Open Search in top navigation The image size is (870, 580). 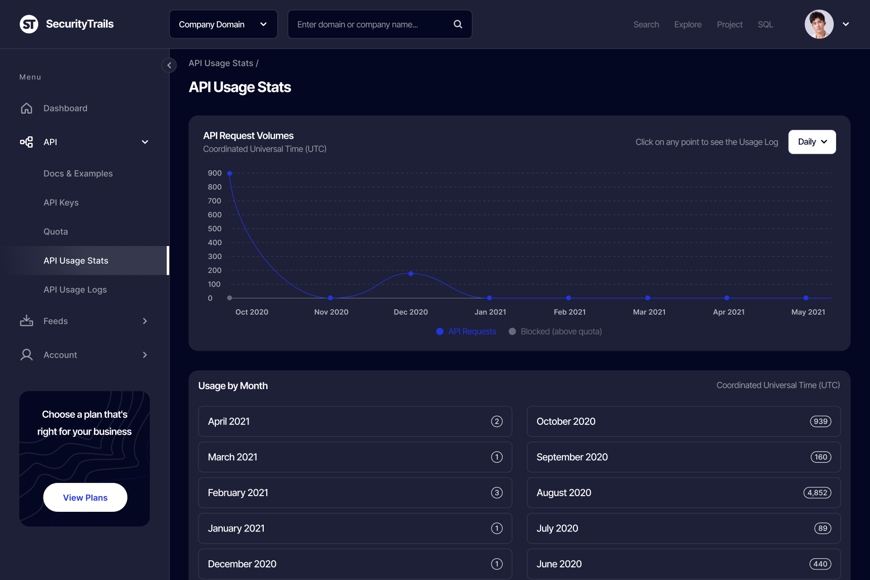[x=646, y=24]
